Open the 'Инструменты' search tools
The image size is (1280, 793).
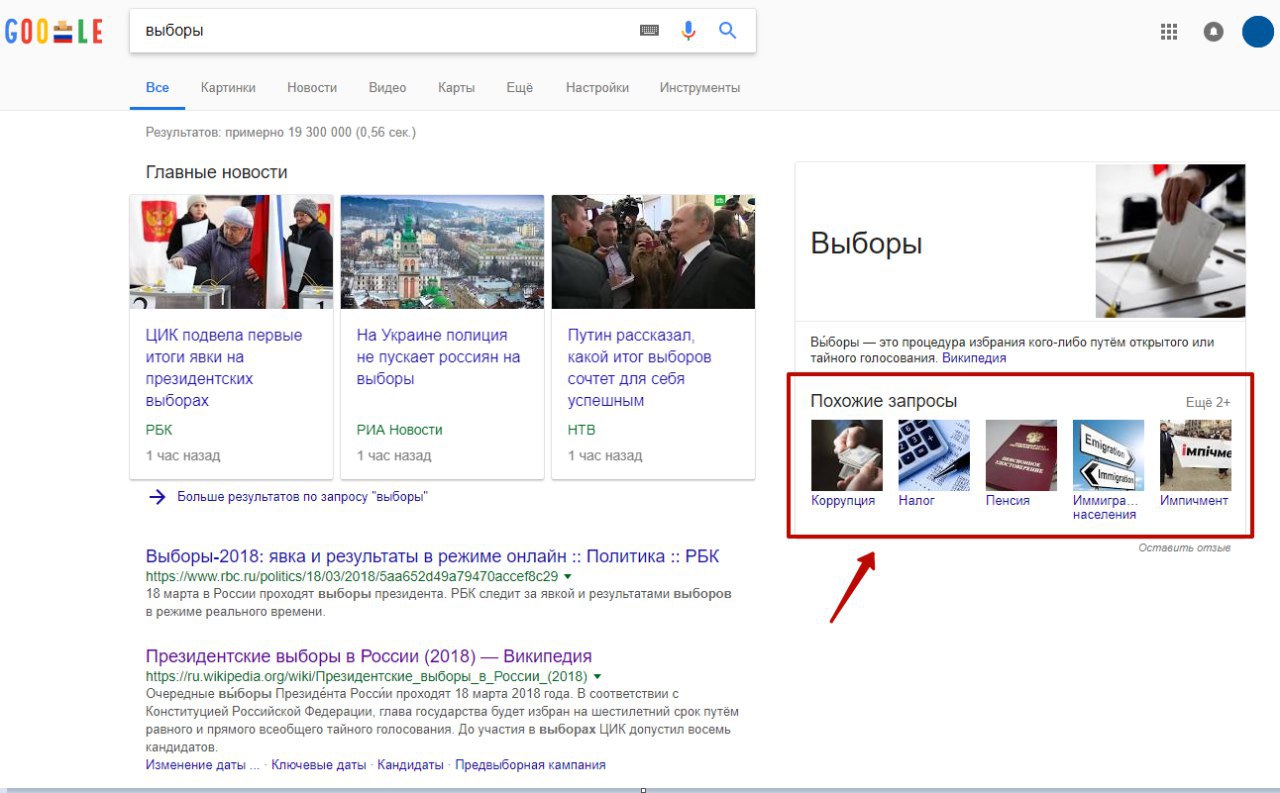click(700, 88)
